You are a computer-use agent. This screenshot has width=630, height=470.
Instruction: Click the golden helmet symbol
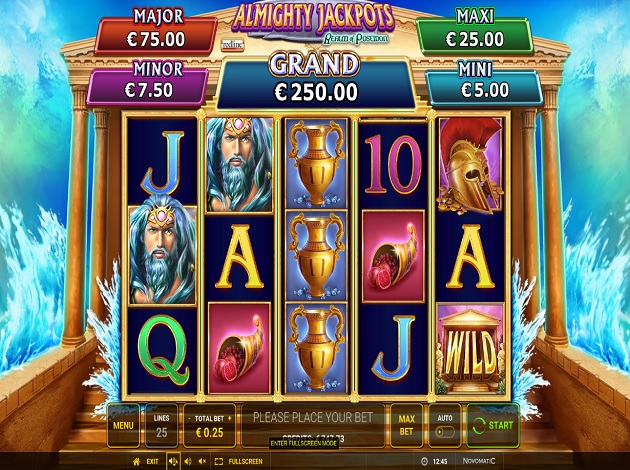pos(470,165)
